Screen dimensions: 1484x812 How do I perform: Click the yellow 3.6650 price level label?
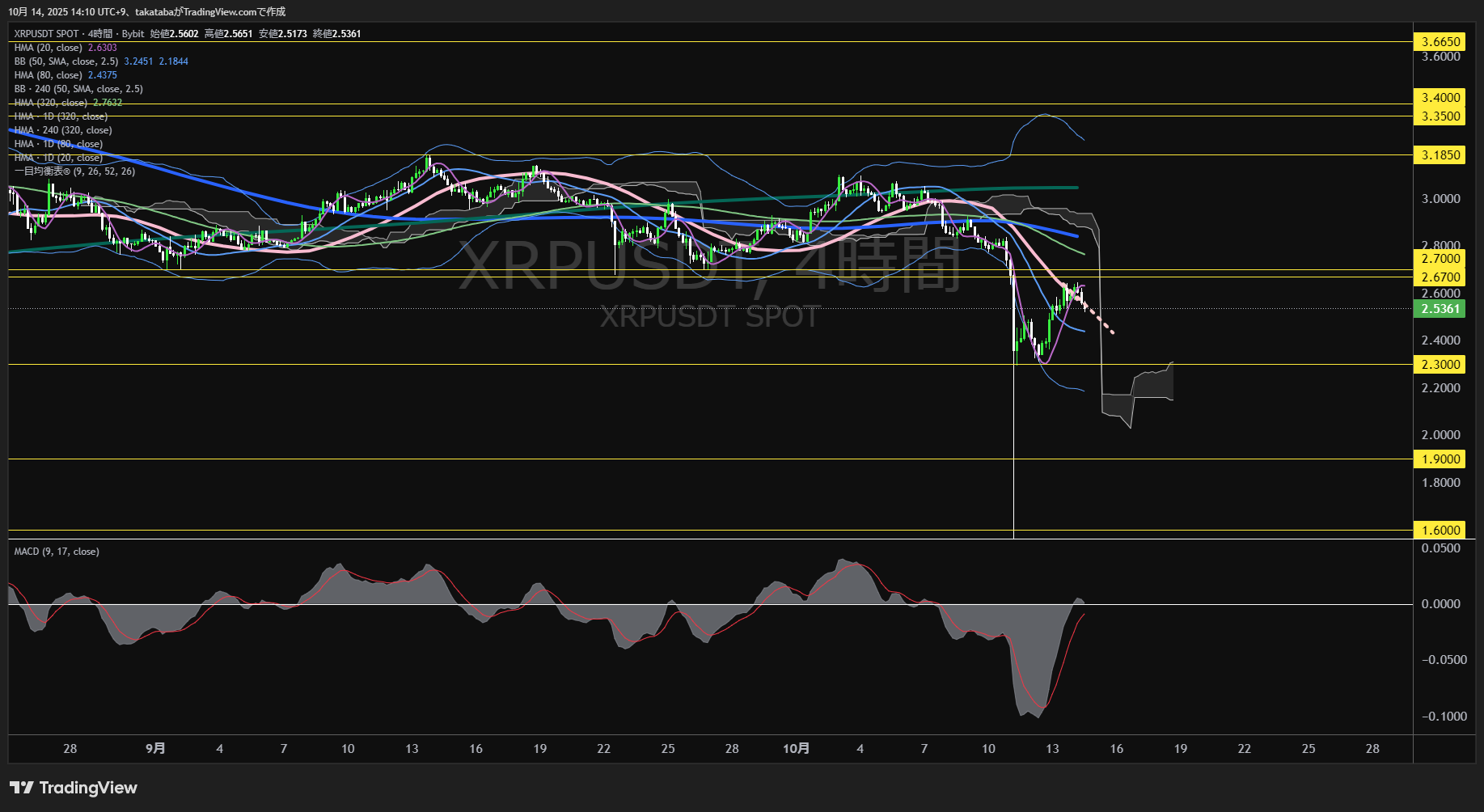point(1440,42)
